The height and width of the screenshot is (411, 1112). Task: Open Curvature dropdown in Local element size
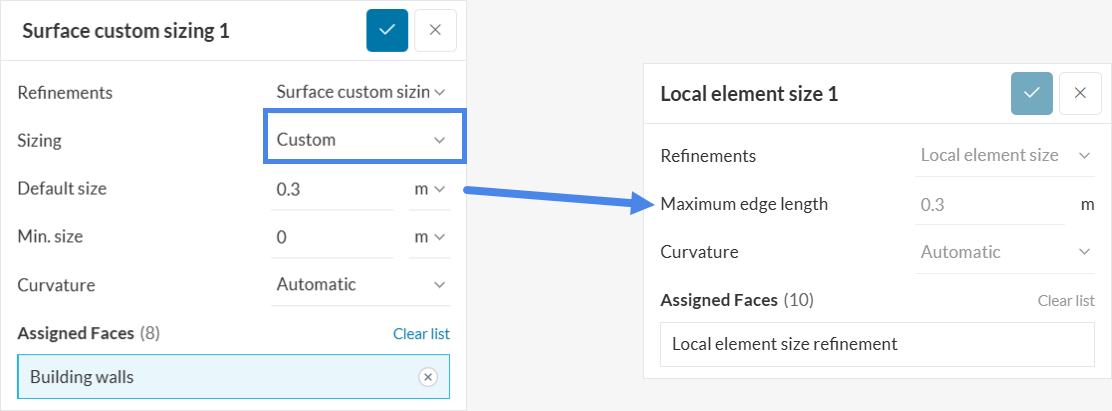pyautogui.click(x=1005, y=252)
